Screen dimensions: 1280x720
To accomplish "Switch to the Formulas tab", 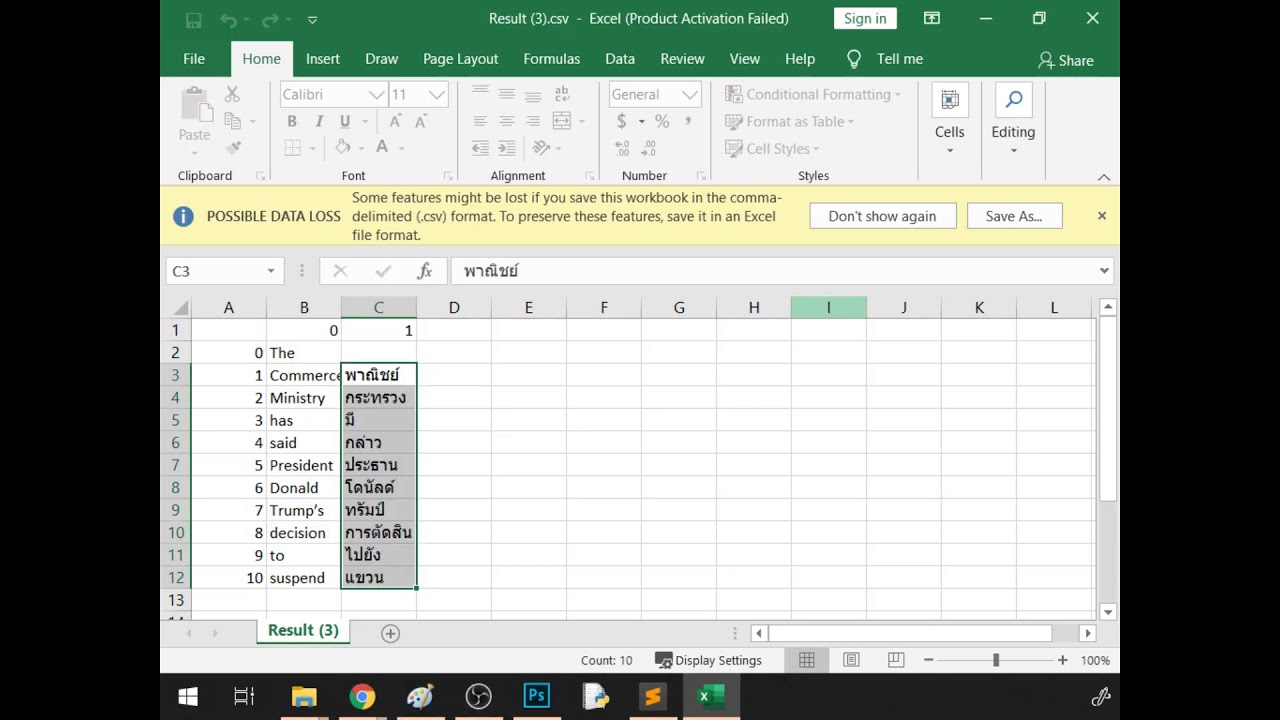I will [551, 59].
